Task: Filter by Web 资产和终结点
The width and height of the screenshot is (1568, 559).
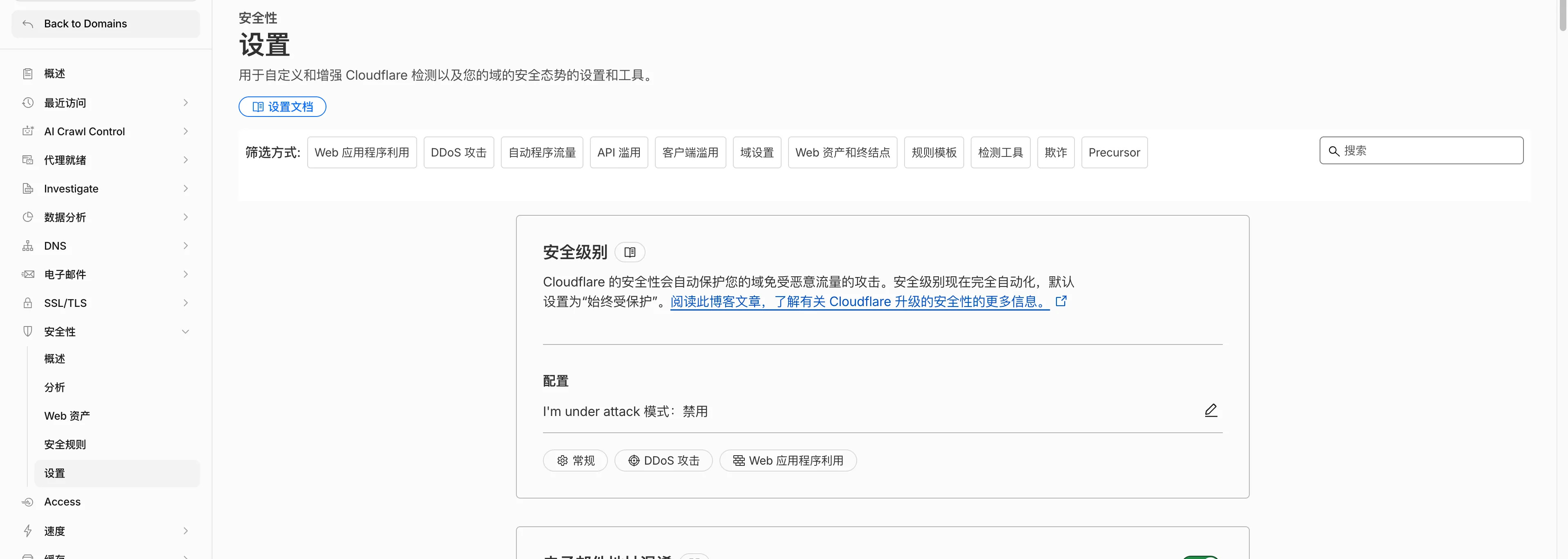Action: click(842, 152)
